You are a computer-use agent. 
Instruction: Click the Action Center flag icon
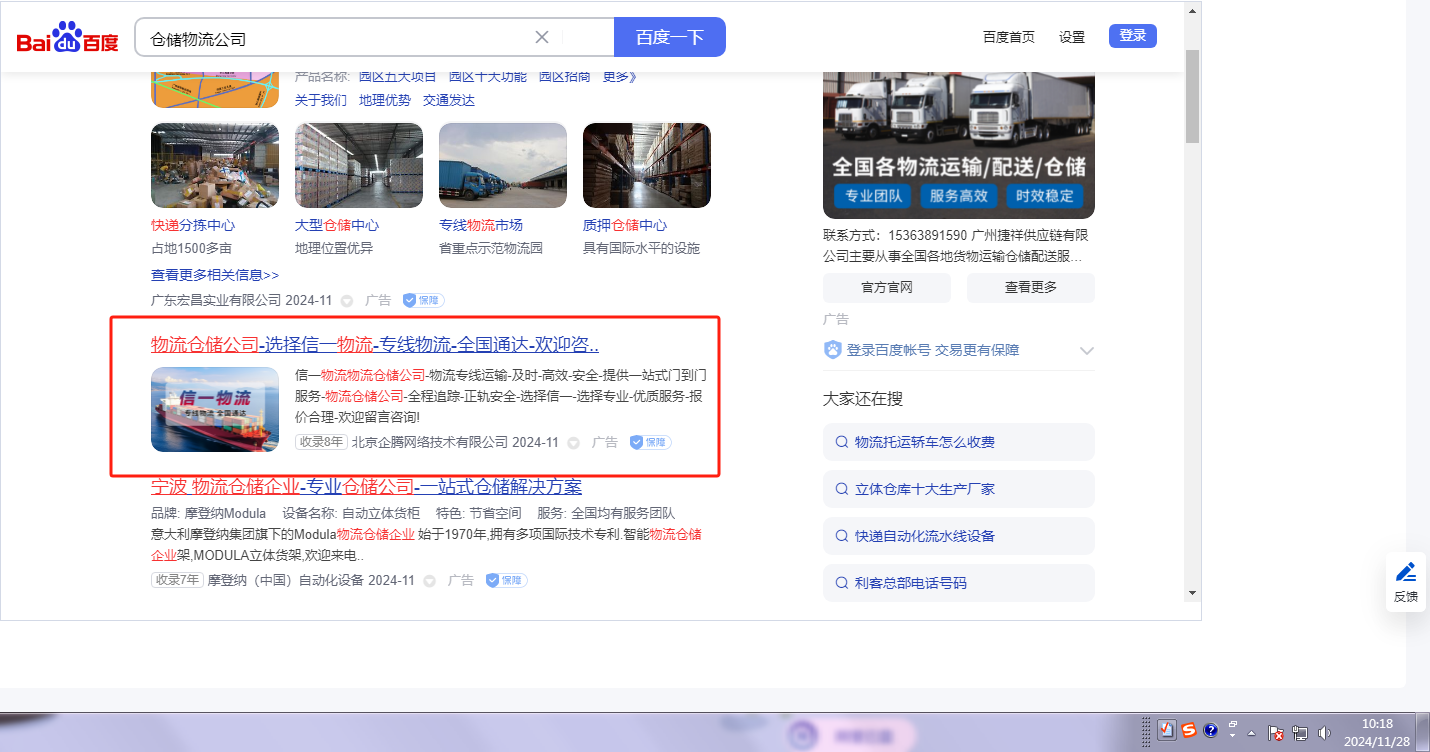[1276, 732]
